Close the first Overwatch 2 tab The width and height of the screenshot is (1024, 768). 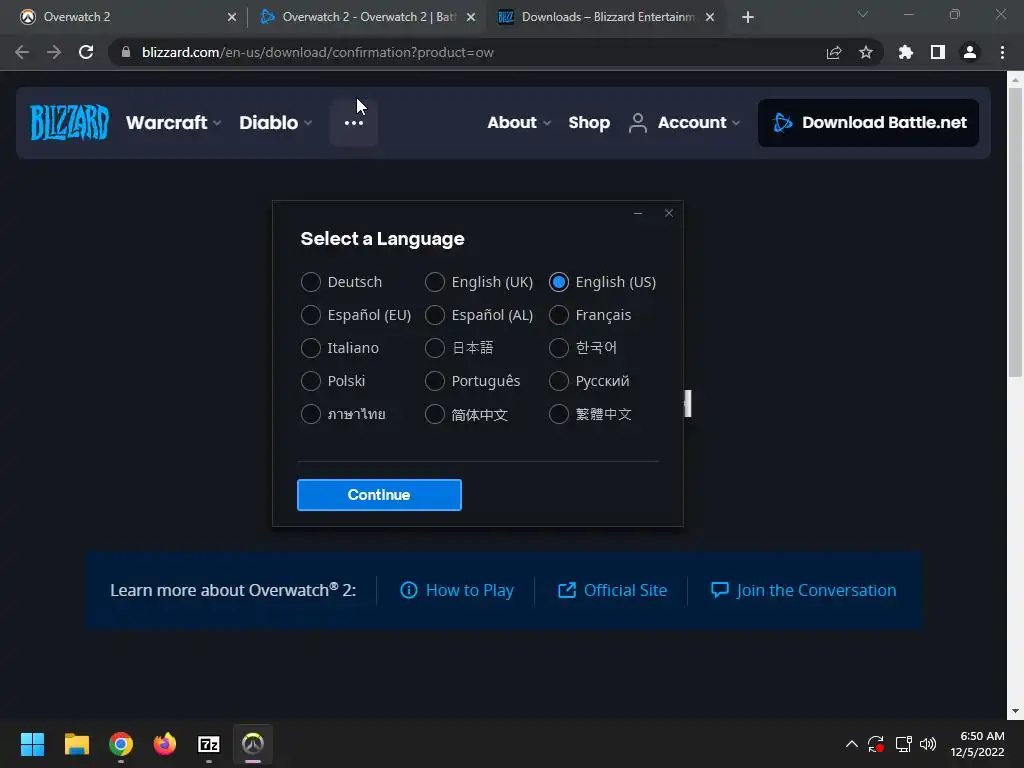(232, 17)
